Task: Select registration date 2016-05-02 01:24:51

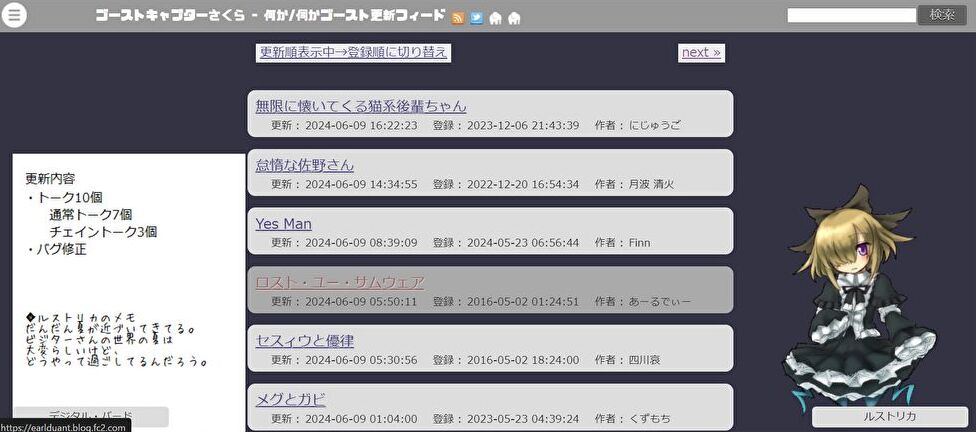Action: [x=523, y=302]
